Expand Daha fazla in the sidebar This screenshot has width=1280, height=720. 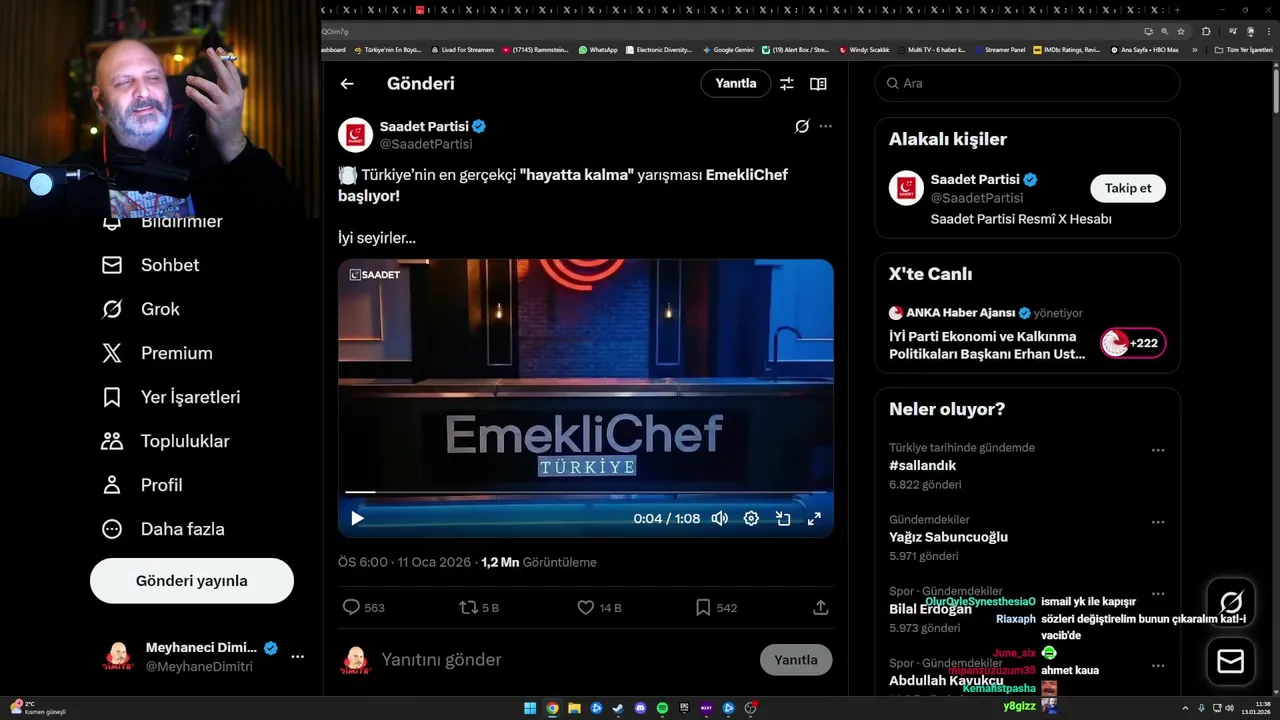coord(163,529)
